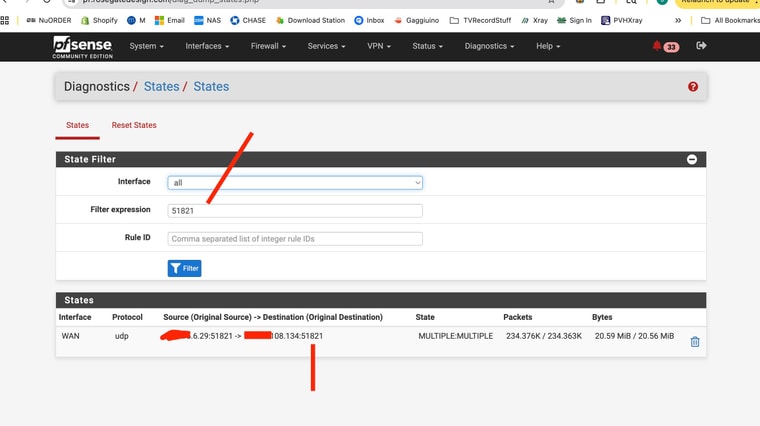Viewport: 760px width, 426px height.
Task: Click the Filter expression field
Action: 295,211
